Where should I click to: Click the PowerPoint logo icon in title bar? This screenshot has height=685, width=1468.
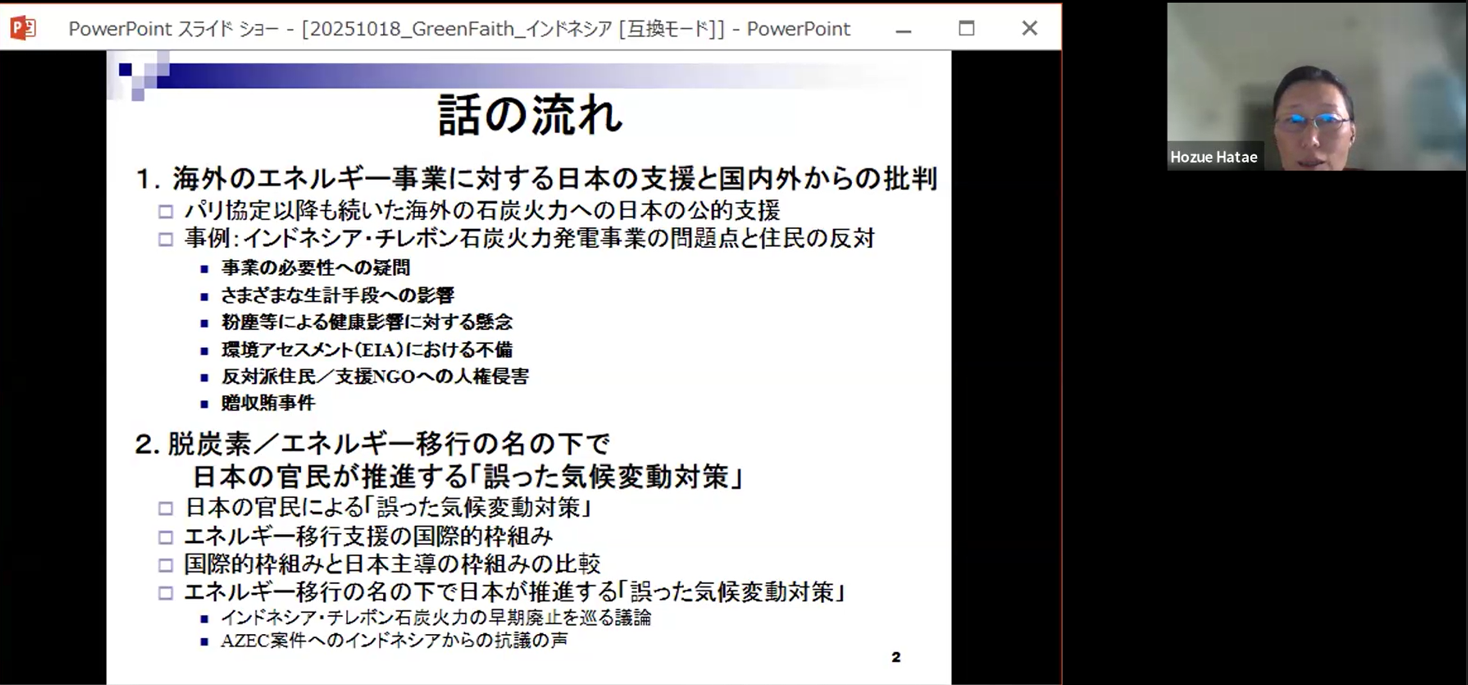tap(22, 28)
